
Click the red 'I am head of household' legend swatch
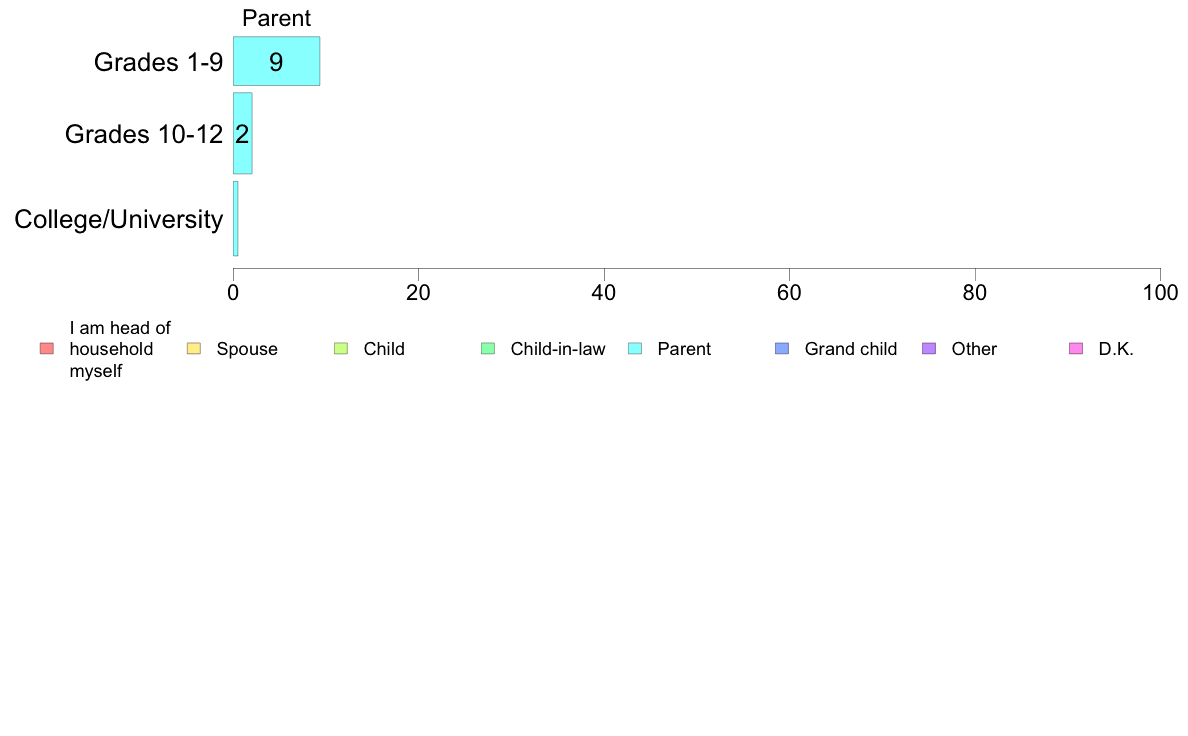(46, 348)
